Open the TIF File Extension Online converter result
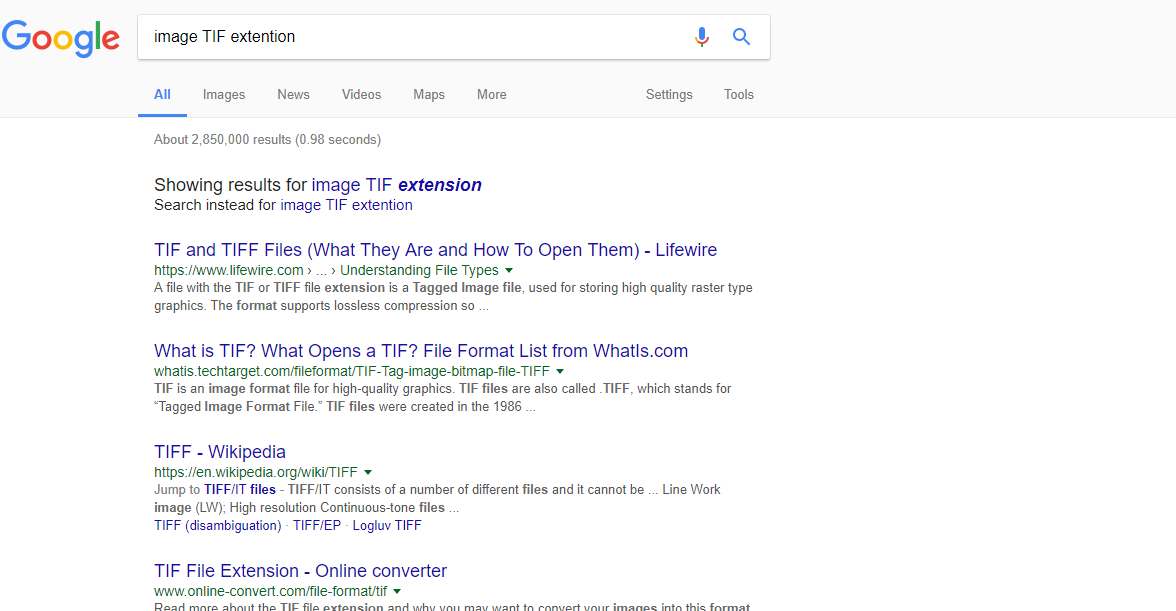This screenshot has height=611, width=1176. click(300, 571)
